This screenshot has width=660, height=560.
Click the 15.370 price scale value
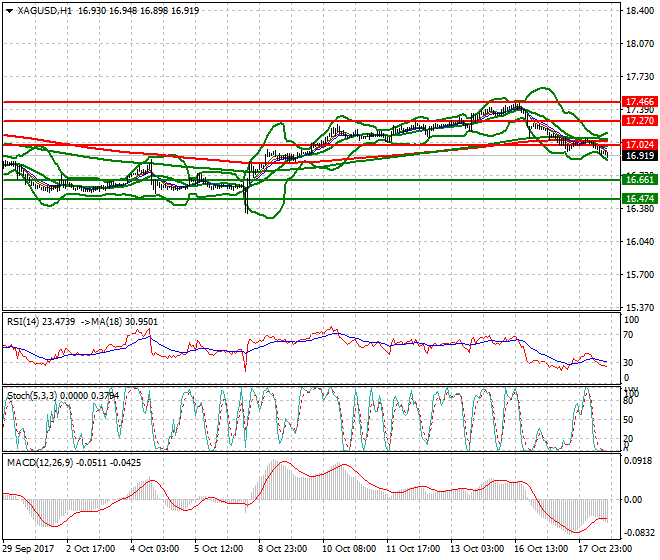point(640,308)
